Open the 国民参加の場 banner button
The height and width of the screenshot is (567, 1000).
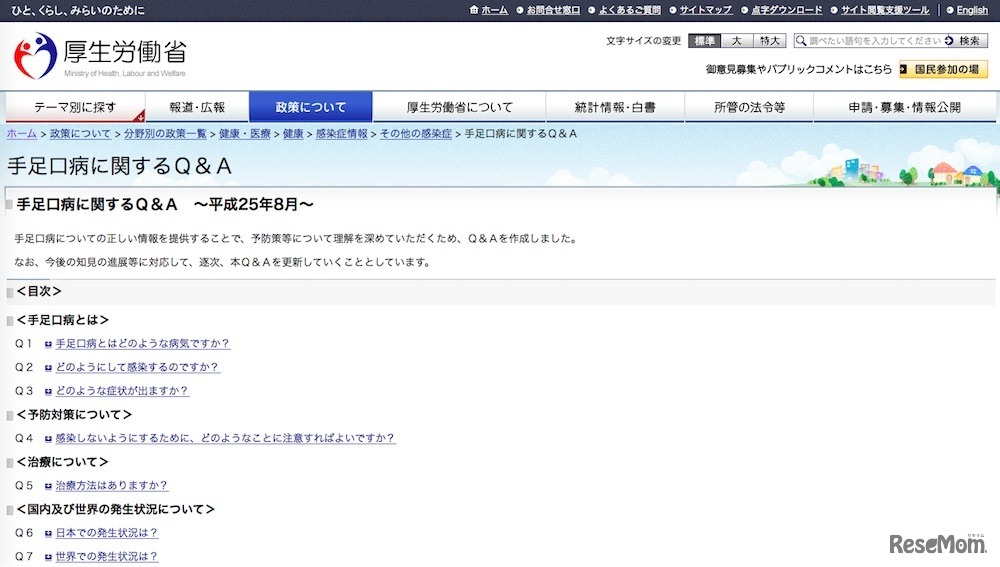[x=943, y=70]
